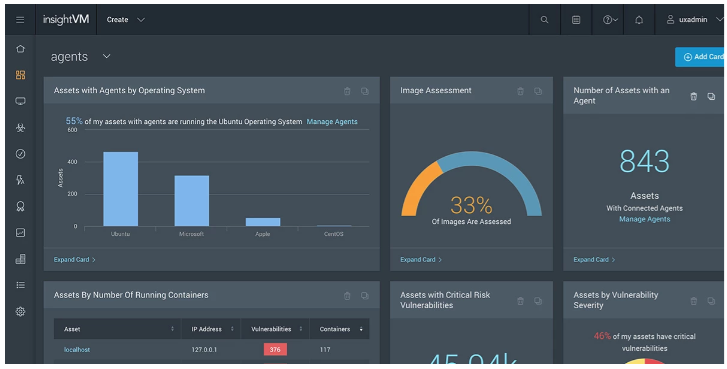Go to Home in sidebar

tap(20, 49)
